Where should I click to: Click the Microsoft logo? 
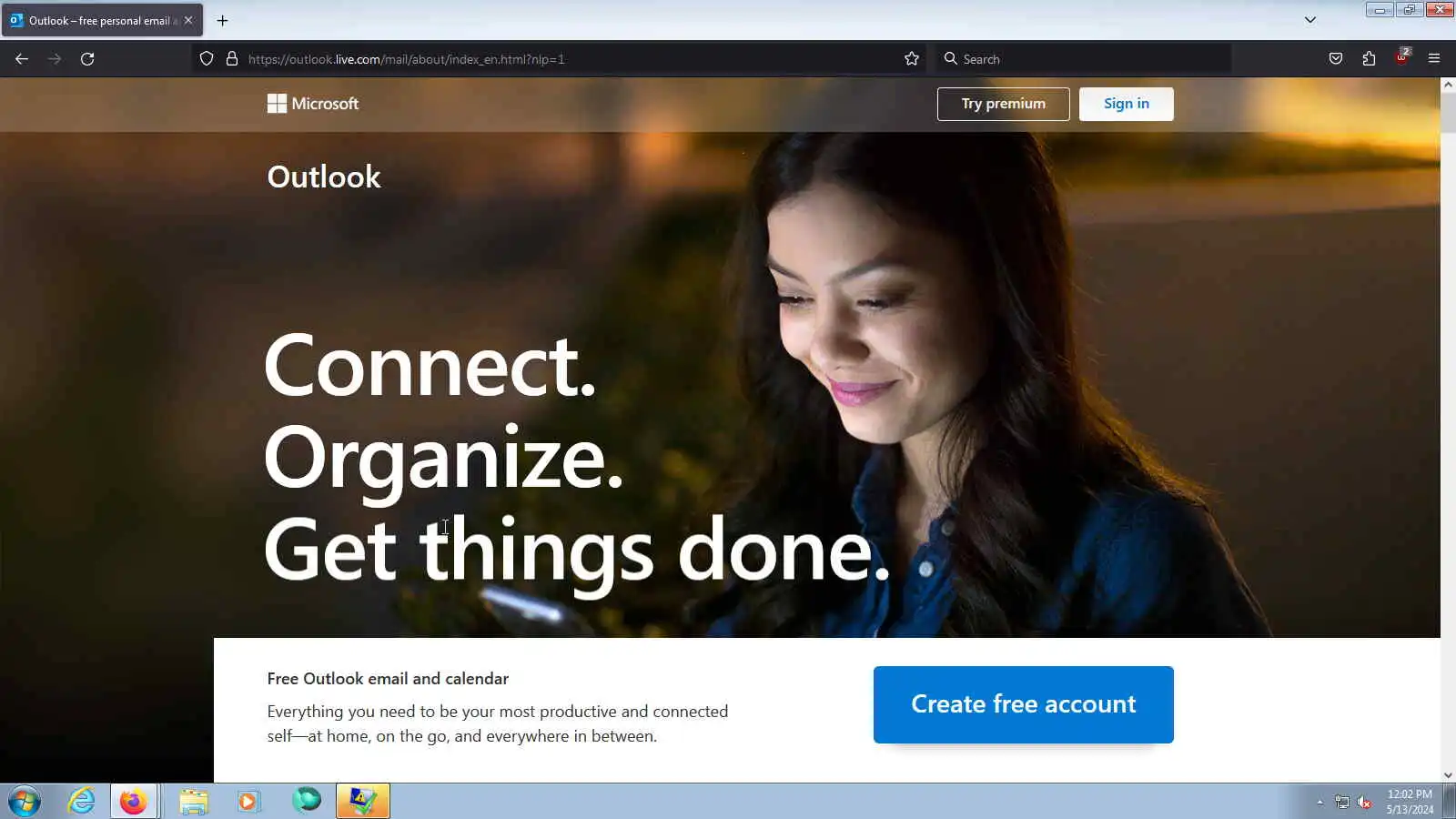tap(313, 104)
